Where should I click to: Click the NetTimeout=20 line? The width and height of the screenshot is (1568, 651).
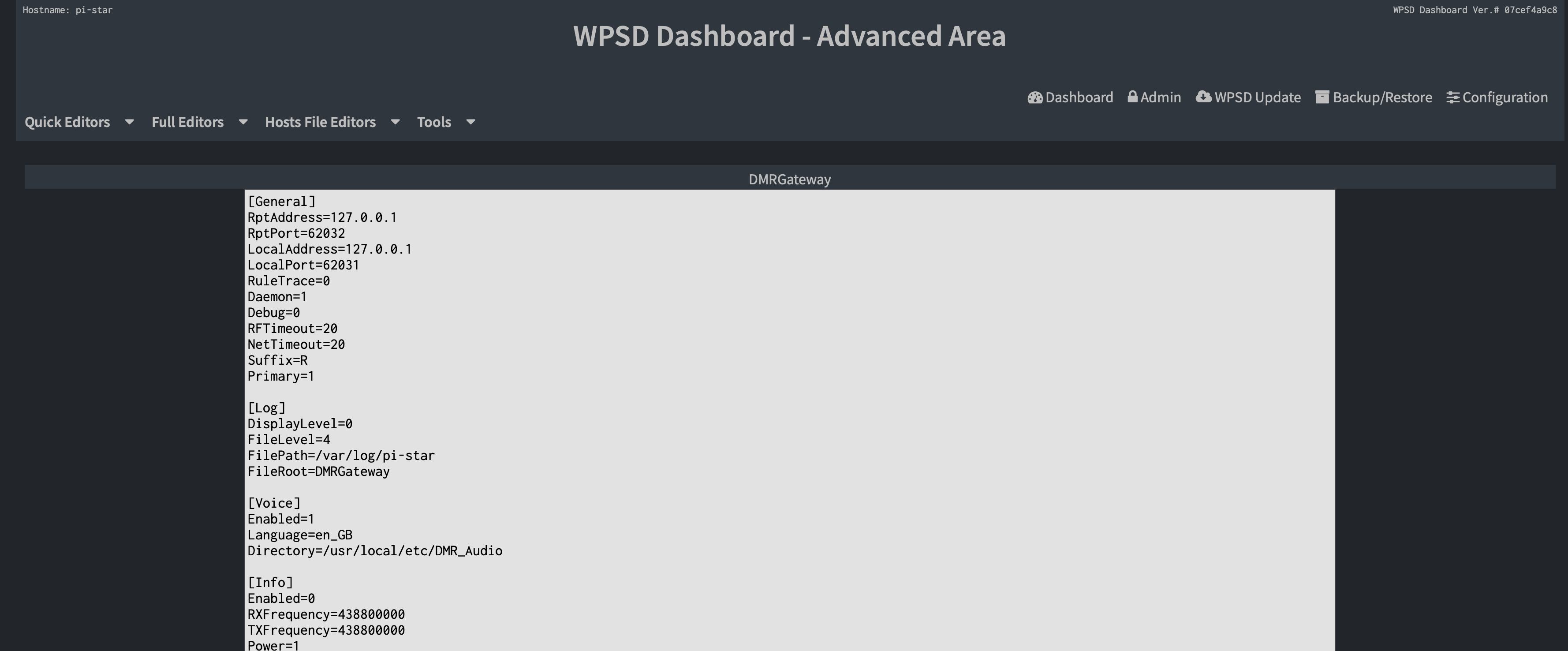point(296,344)
